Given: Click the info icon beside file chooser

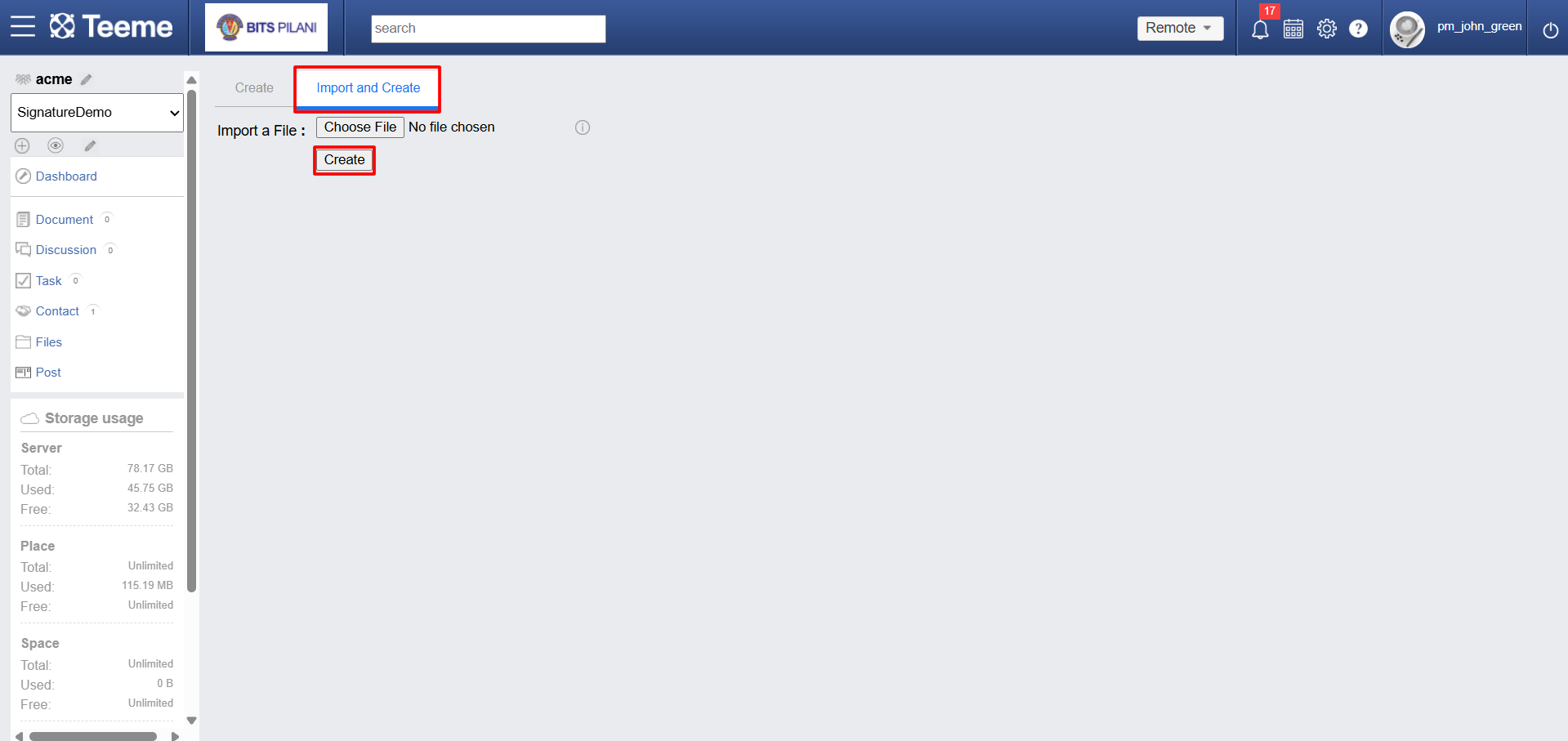Looking at the screenshot, I should coord(583,127).
